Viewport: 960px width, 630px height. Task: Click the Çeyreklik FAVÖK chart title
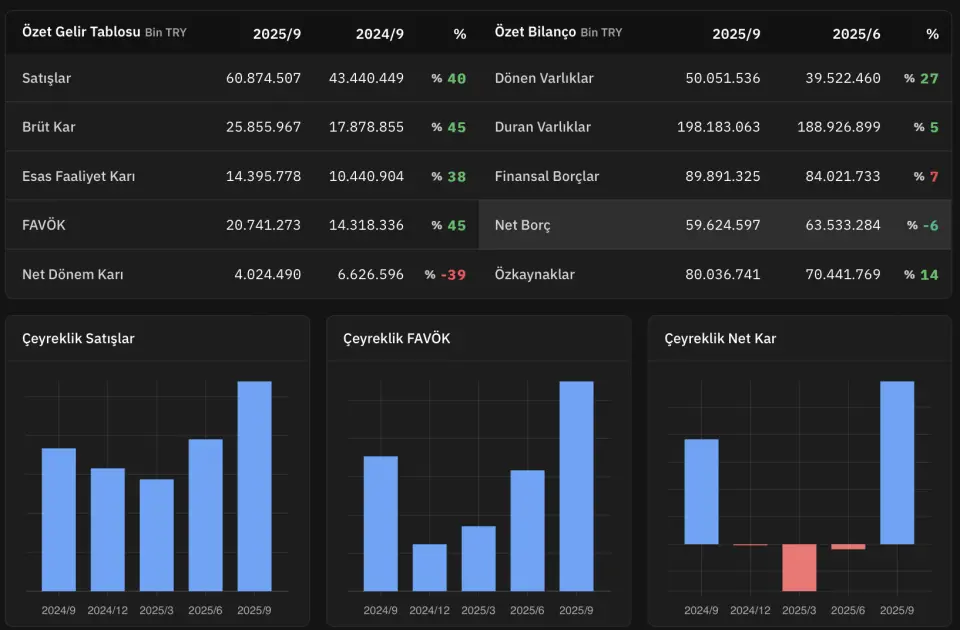coord(396,338)
